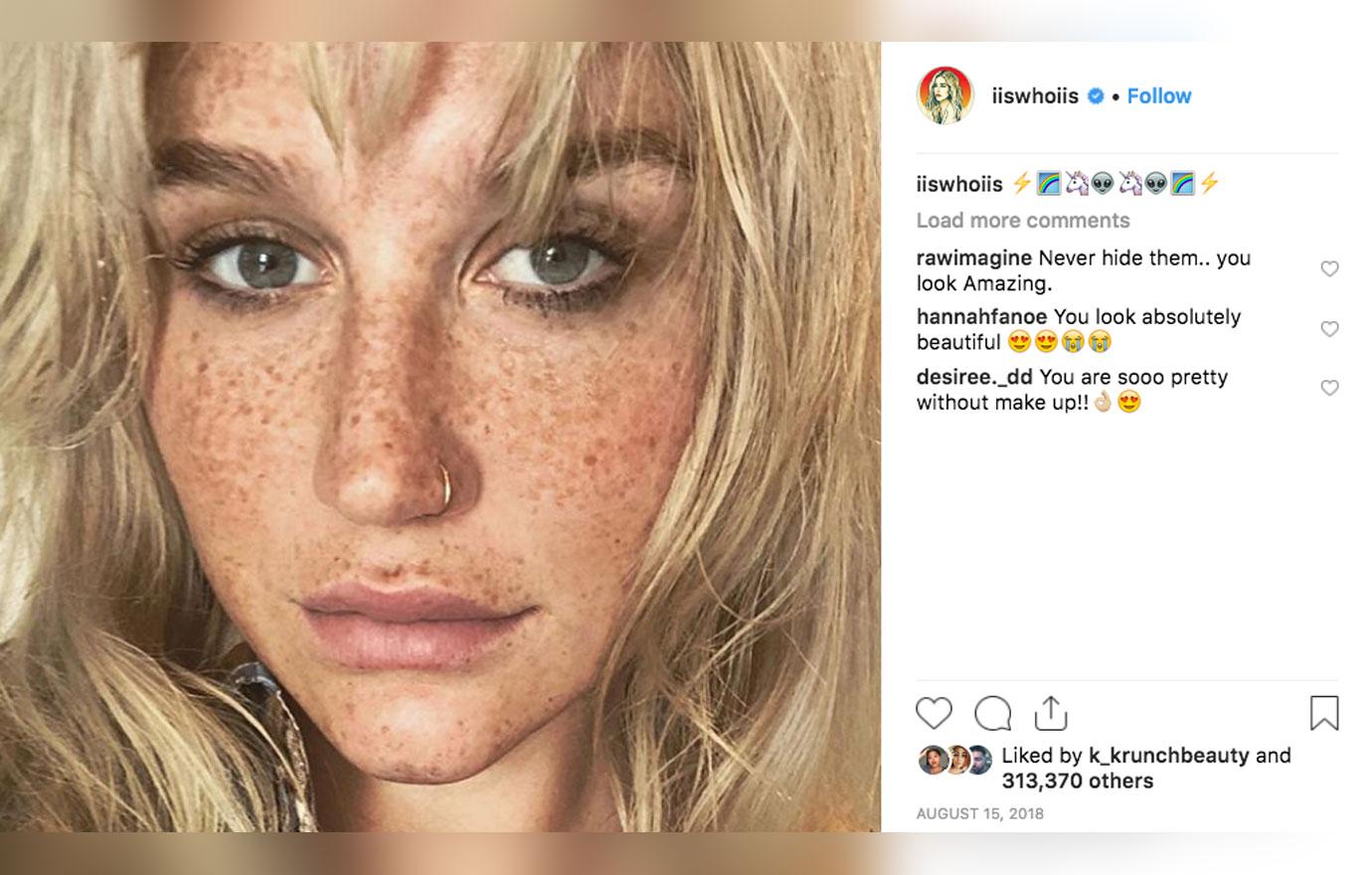Open rawimagine's profile from the comment
Viewport: 1372px width, 875px height.
point(971,258)
